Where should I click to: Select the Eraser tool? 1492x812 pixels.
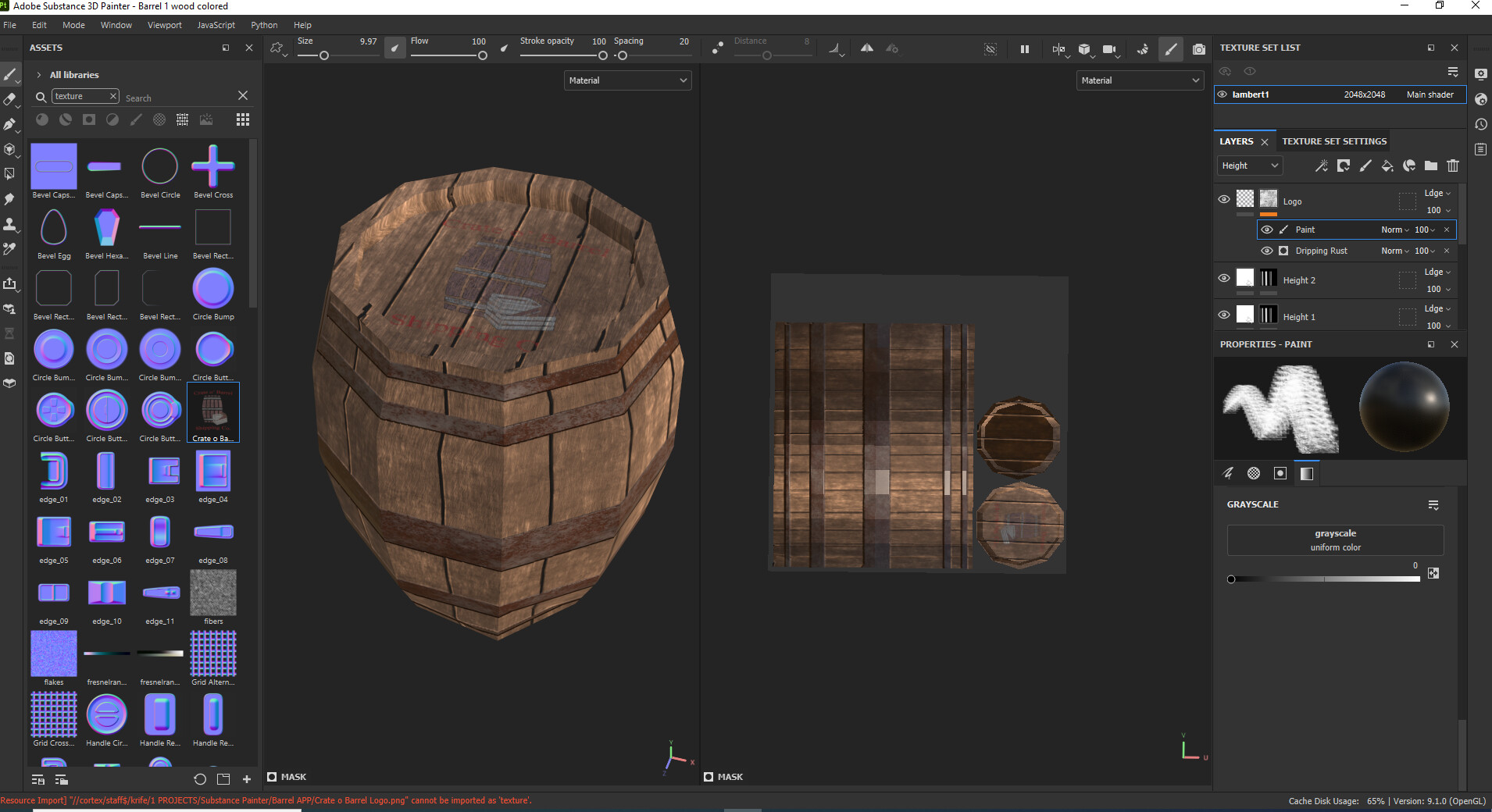(10, 99)
